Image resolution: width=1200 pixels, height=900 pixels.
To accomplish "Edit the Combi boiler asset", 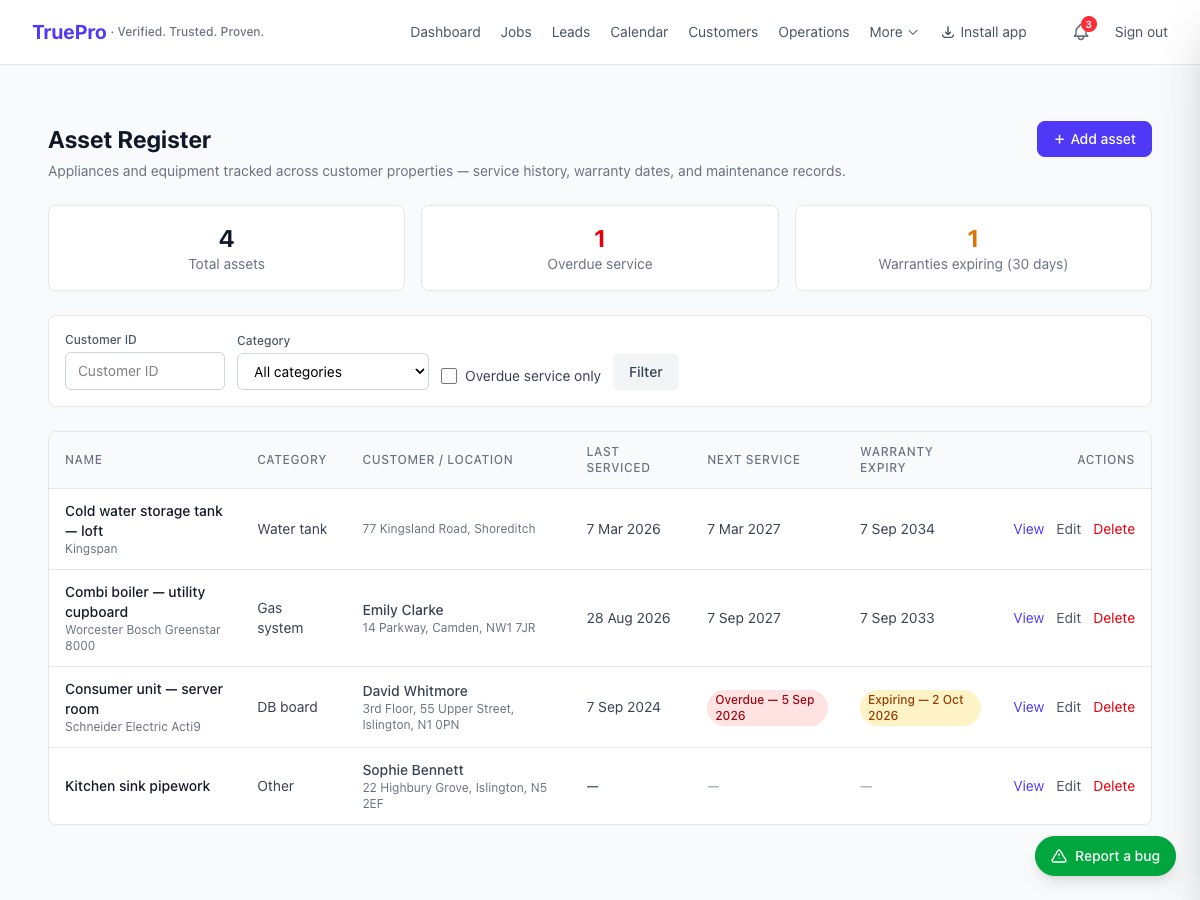I will pyautogui.click(x=1068, y=618).
